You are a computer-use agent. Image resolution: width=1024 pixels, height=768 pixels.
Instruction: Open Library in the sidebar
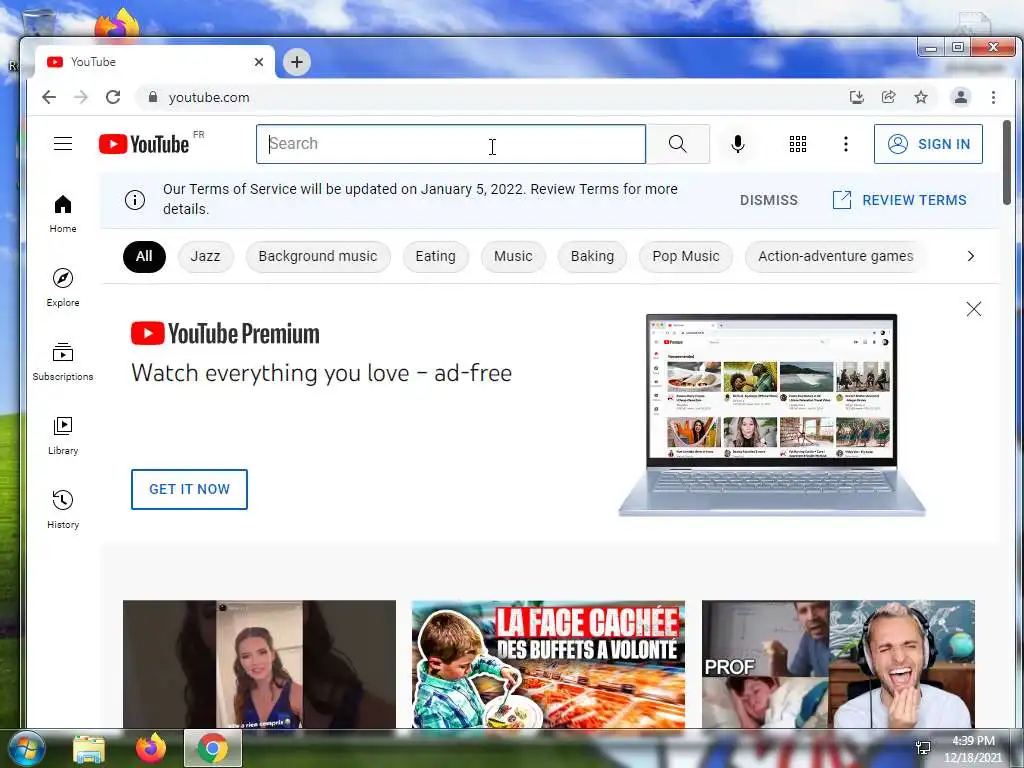click(x=63, y=436)
